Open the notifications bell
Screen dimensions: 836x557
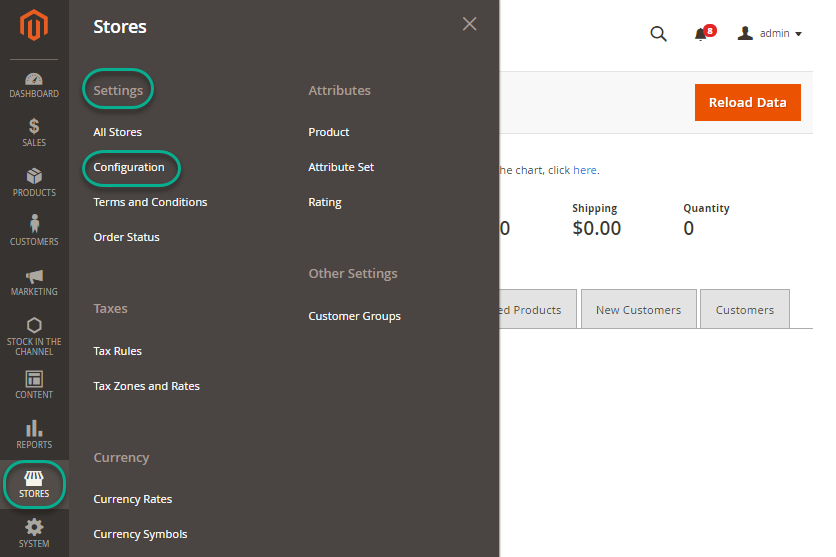701,34
